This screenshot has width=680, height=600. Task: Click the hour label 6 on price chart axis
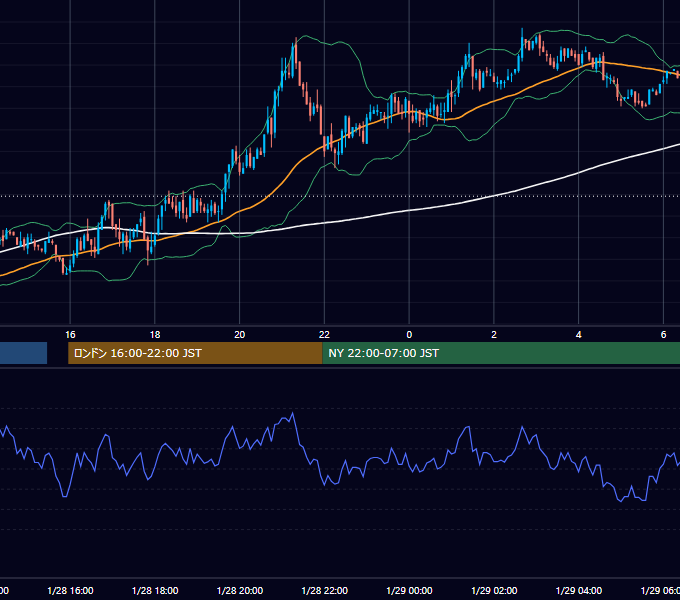[x=663, y=334]
